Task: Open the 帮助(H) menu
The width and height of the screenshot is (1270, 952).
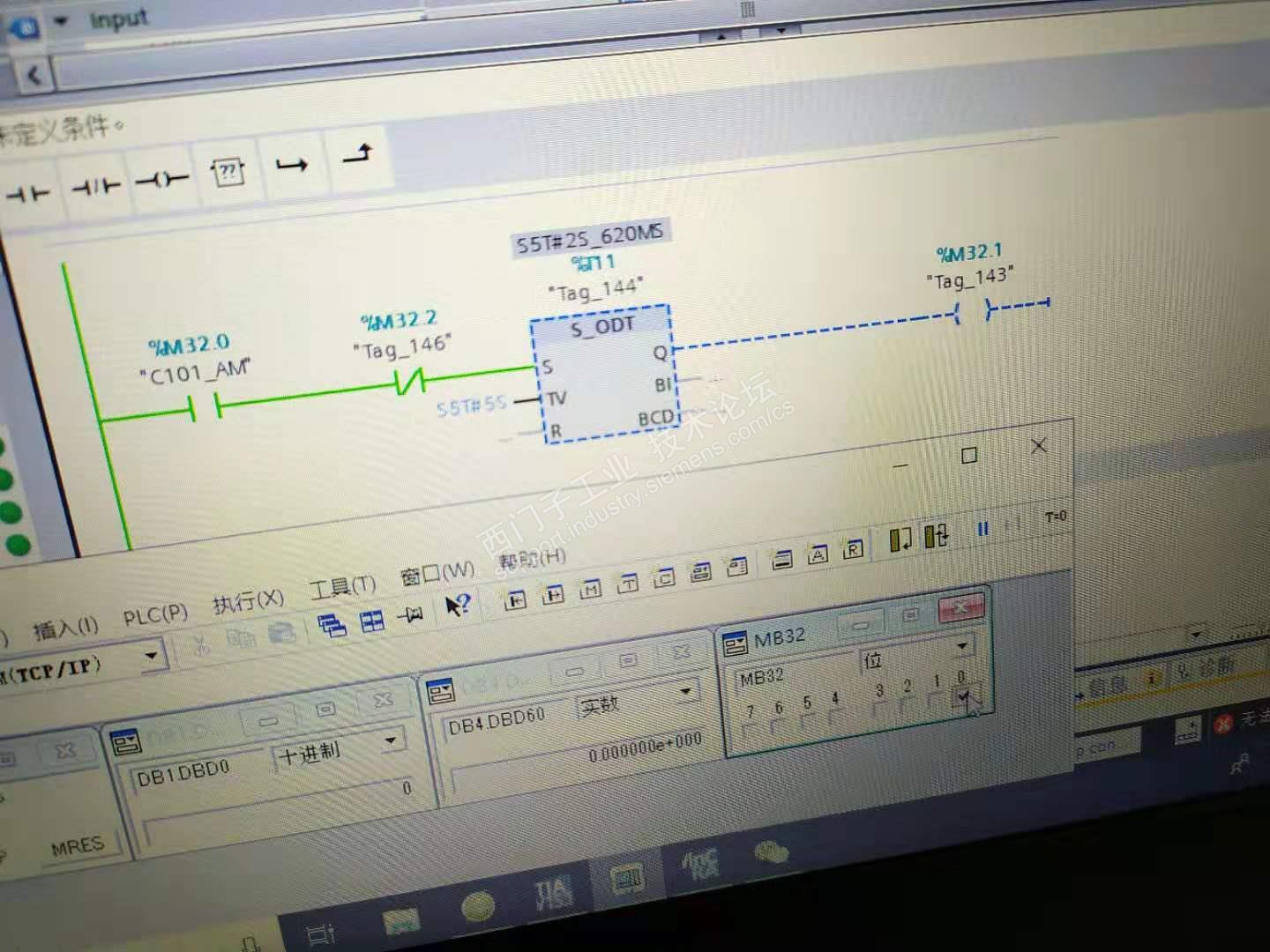Action: (532, 560)
